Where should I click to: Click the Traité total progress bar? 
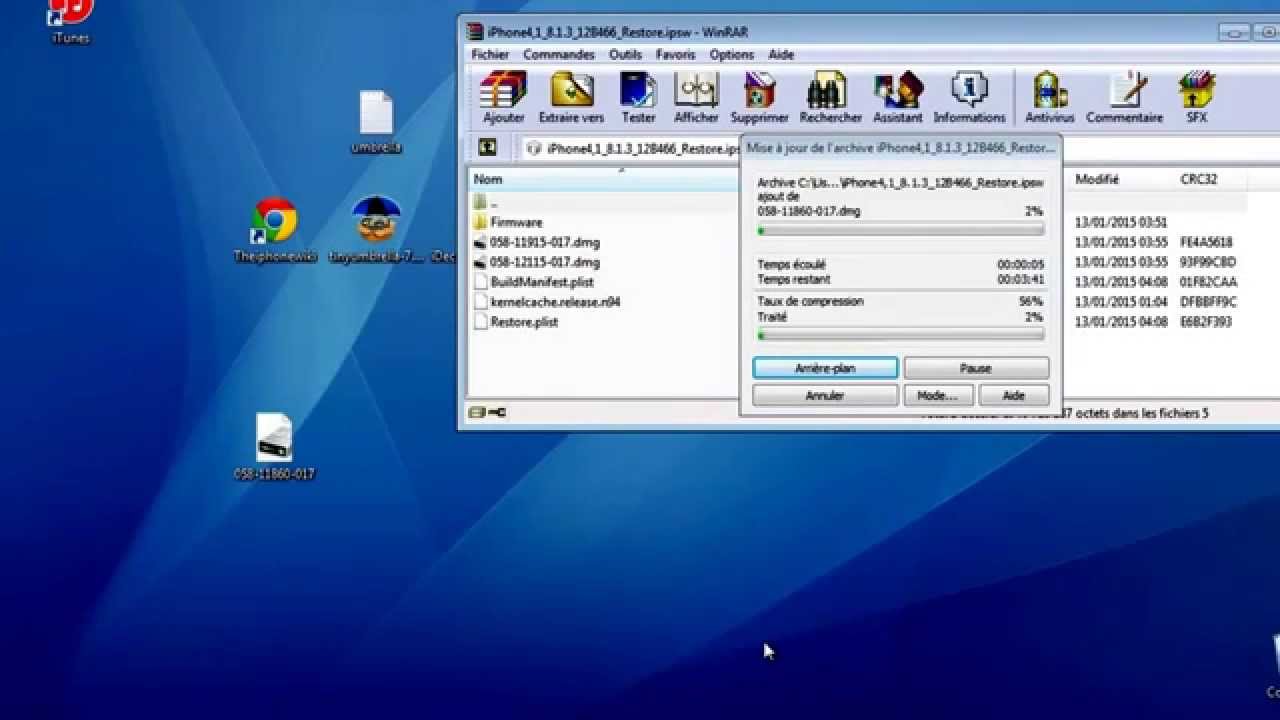[x=900, y=335]
